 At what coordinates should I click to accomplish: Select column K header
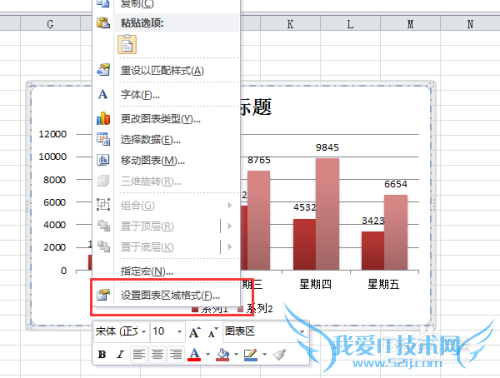(290, 24)
